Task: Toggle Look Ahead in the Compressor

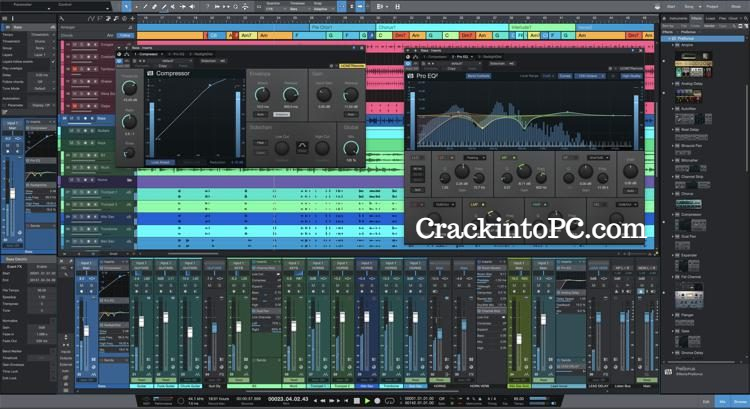Action: point(160,163)
